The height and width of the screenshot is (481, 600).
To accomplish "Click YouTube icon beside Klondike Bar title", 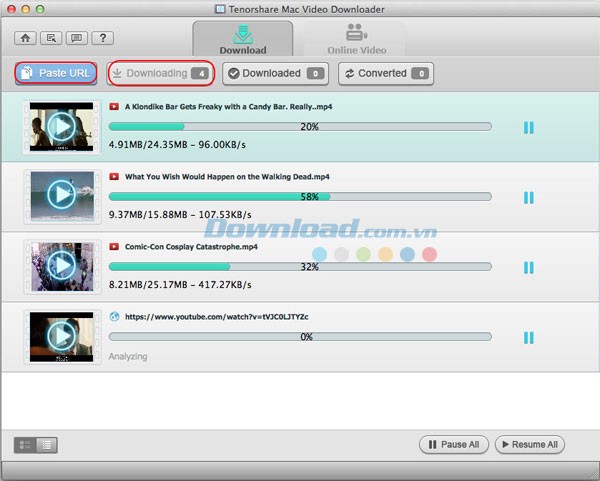I will tap(114, 106).
